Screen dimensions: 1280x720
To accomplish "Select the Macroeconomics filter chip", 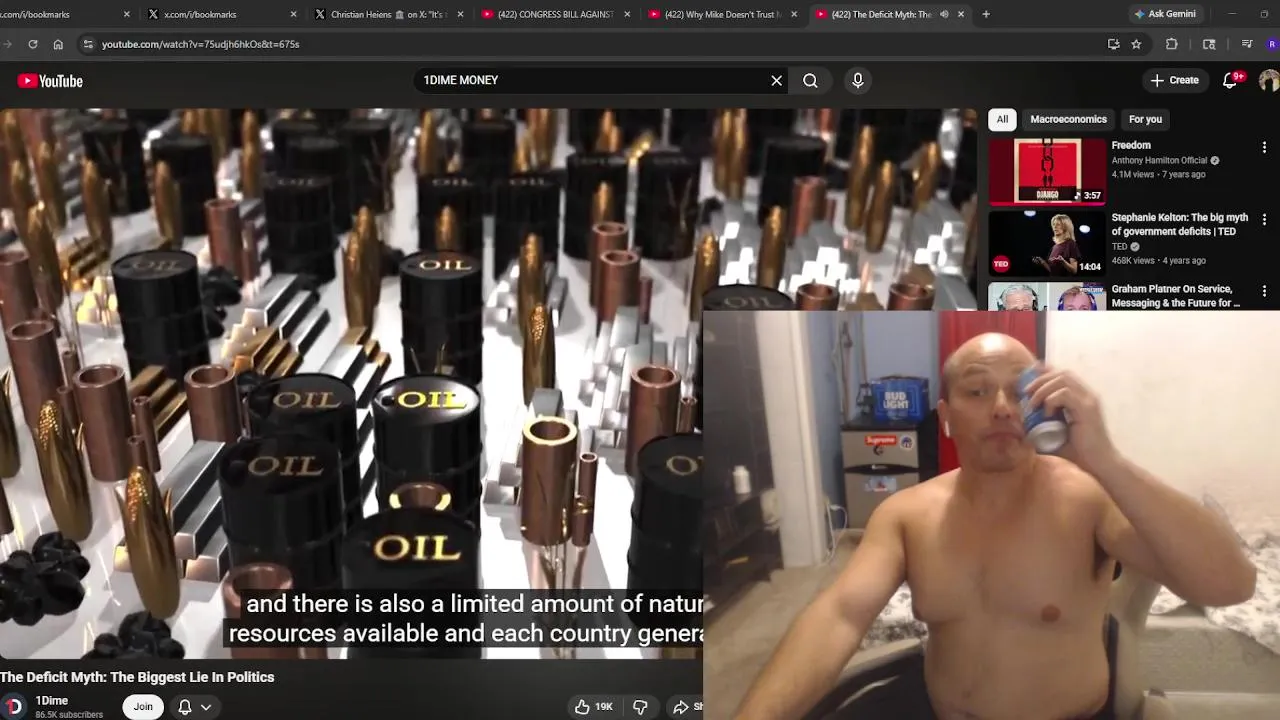I will [x=1068, y=119].
